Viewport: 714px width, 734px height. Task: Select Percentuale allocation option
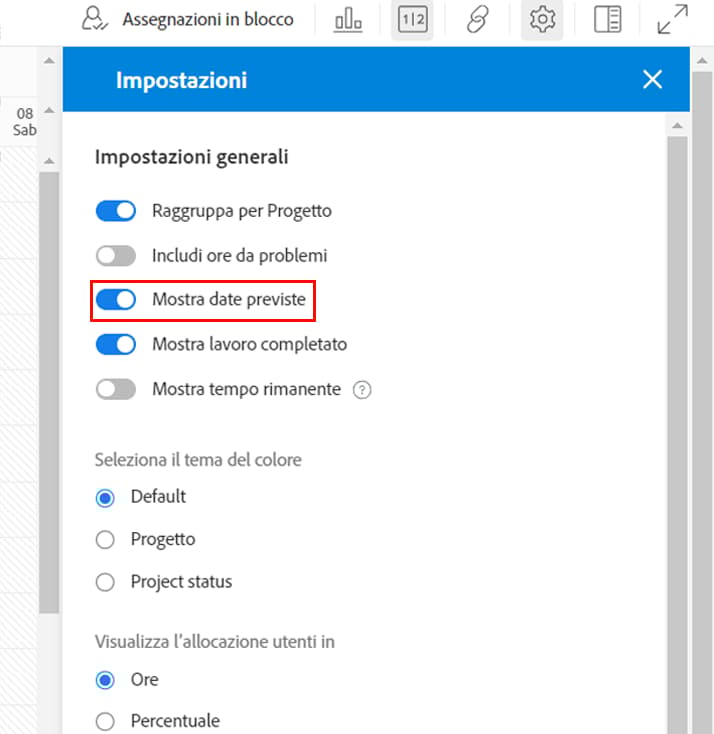click(105, 721)
